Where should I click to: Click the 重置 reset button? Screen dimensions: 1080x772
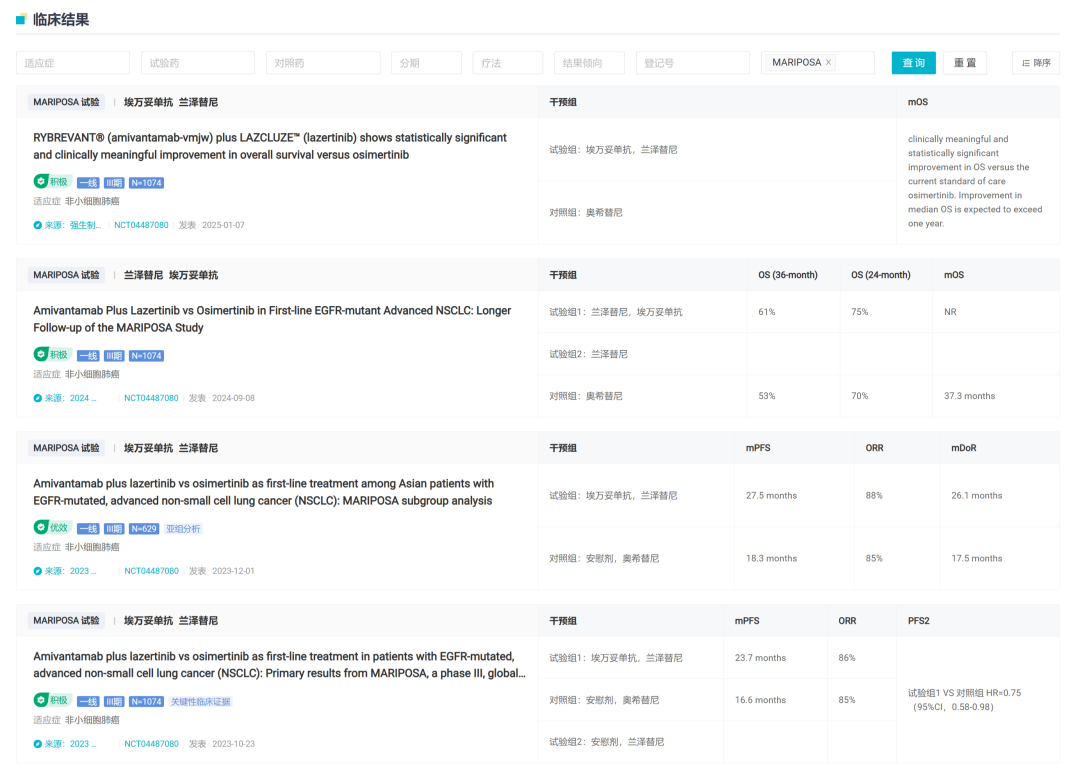pyautogui.click(x=965, y=63)
